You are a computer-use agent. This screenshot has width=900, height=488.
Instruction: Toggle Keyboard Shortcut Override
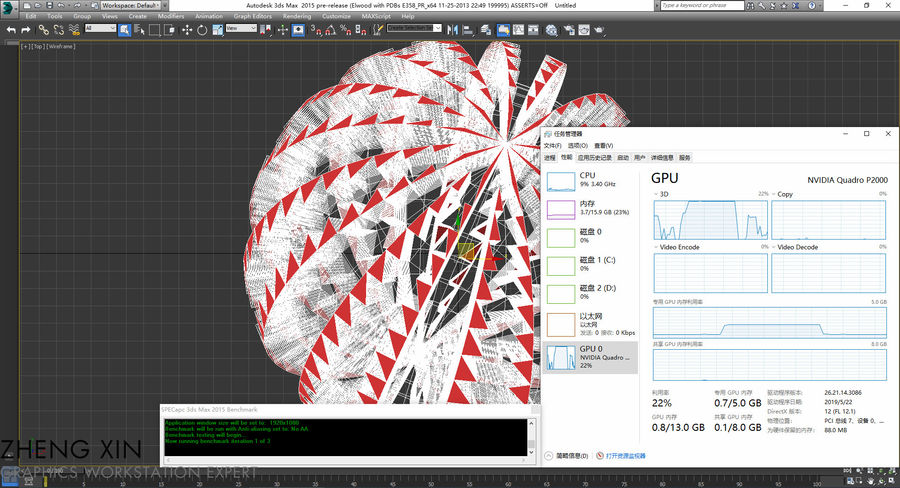pyautogui.click(x=298, y=30)
